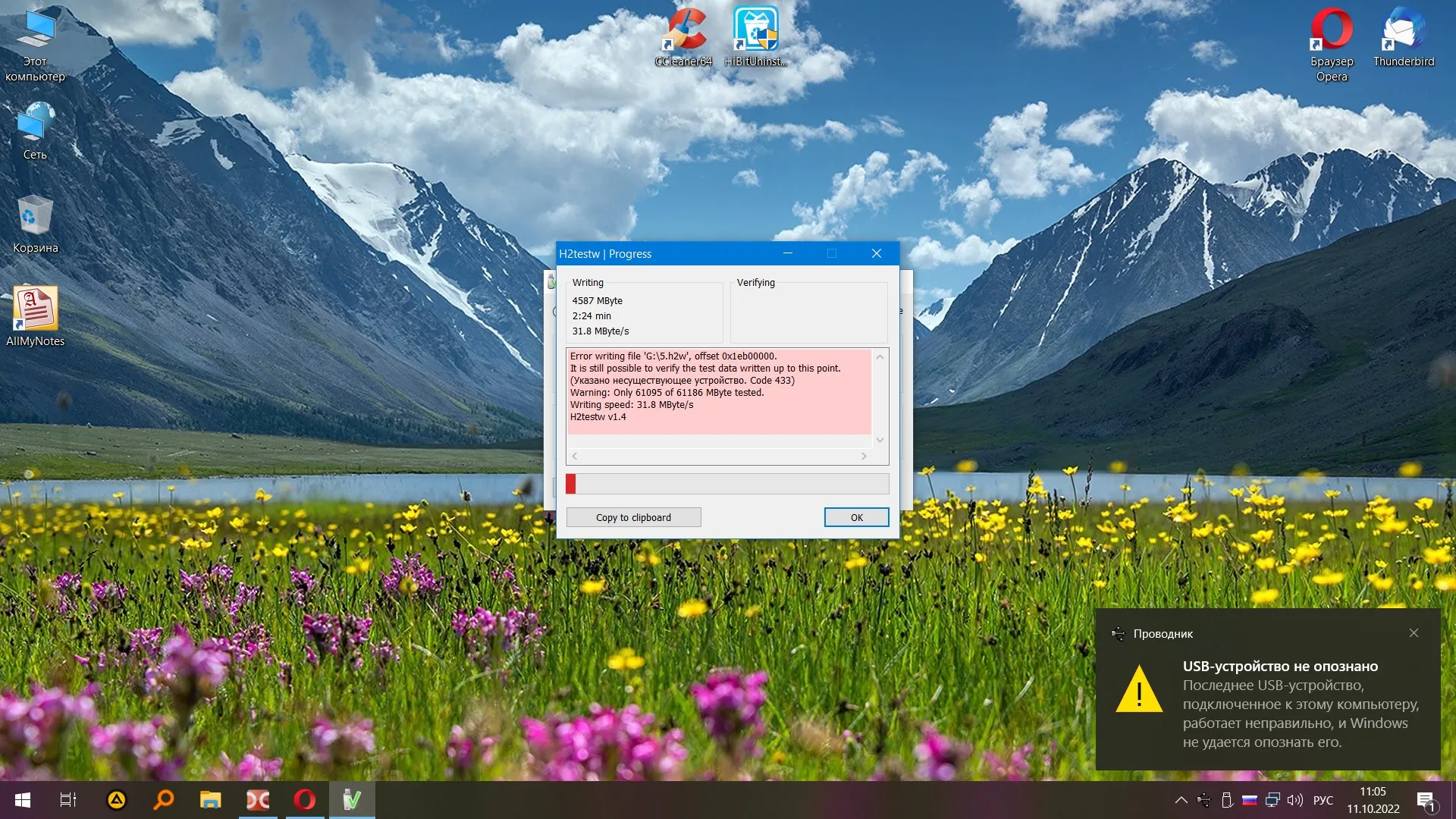Click Copy to clipboard button
The image size is (1456, 819).
coord(633,517)
